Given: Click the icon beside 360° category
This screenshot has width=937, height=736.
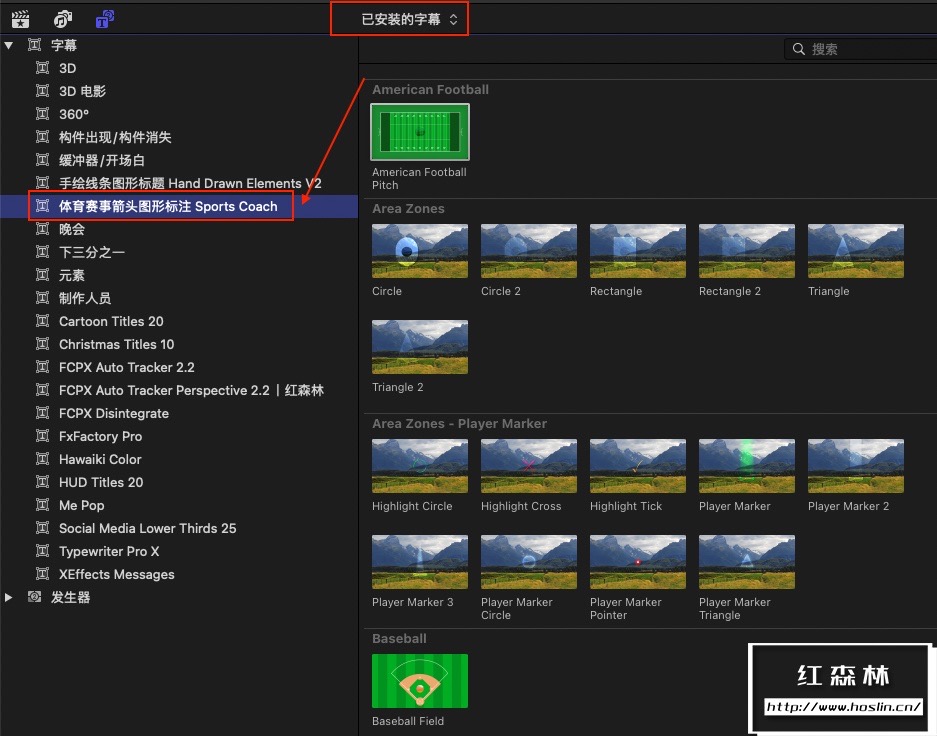Looking at the screenshot, I should (42, 114).
